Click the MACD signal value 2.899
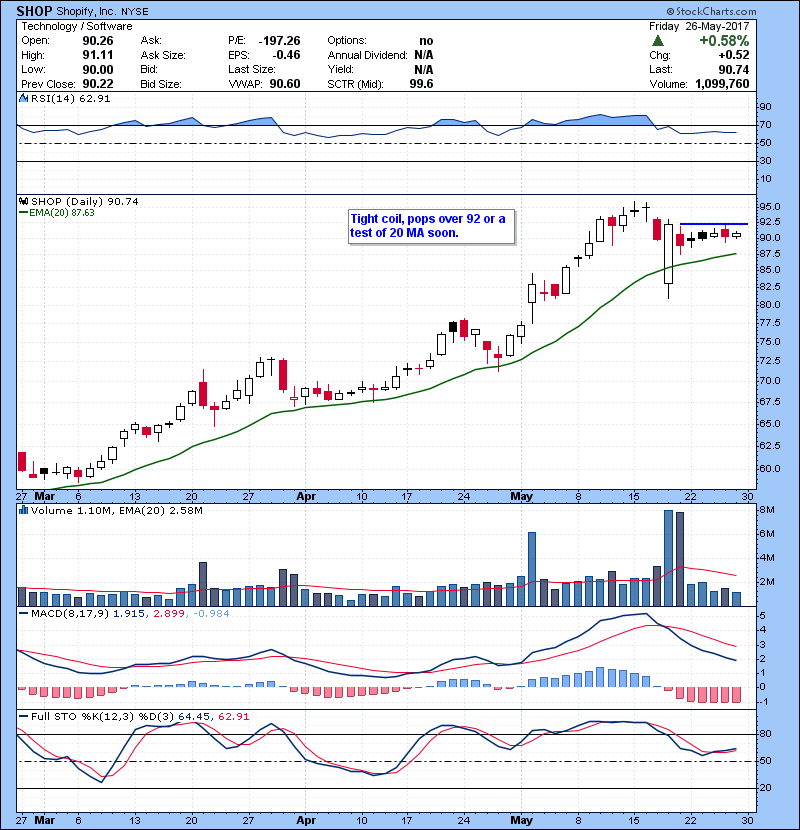800x830 pixels. [169, 614]
